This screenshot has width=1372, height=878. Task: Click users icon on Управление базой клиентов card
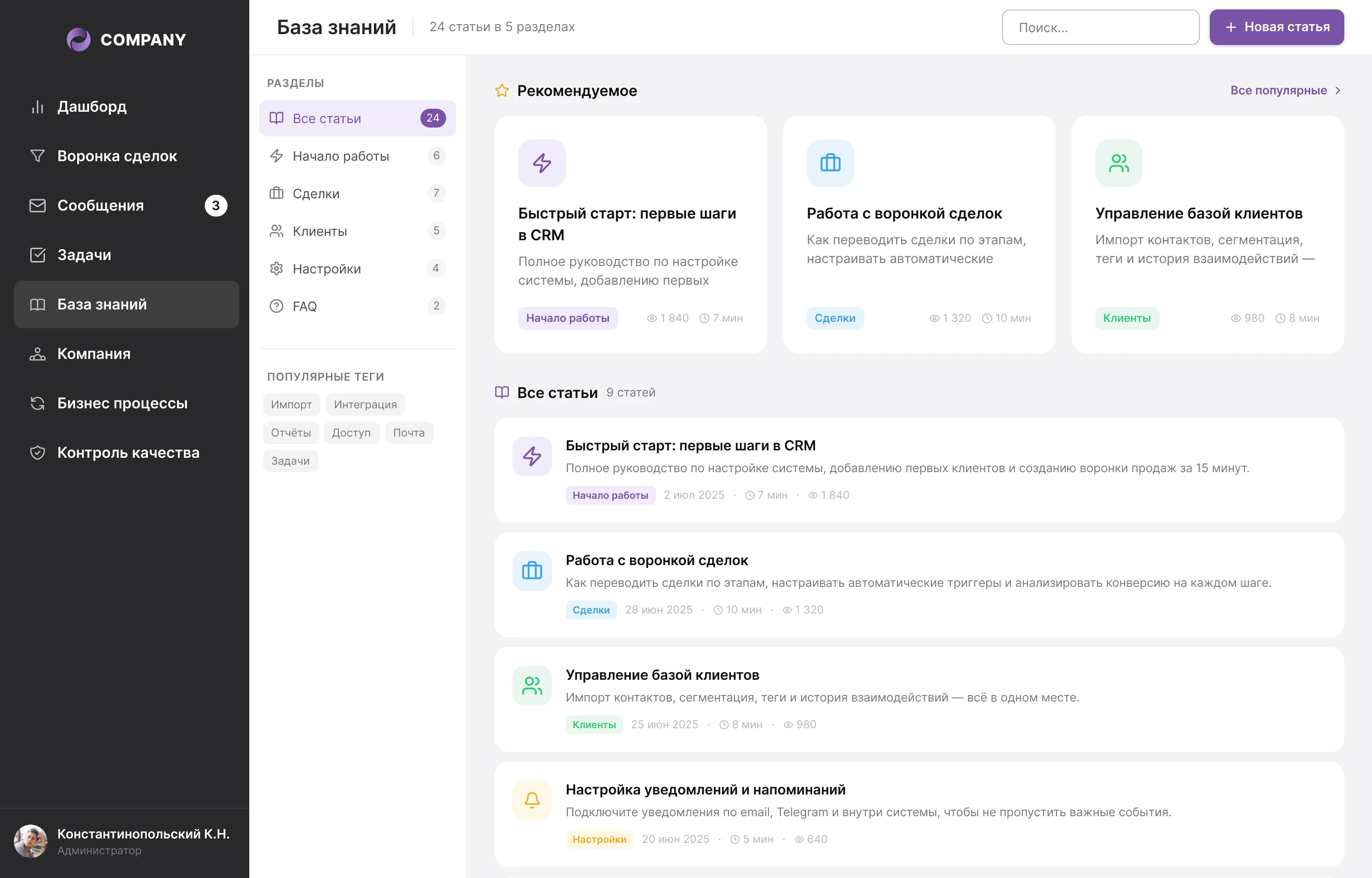[1119, 163]
